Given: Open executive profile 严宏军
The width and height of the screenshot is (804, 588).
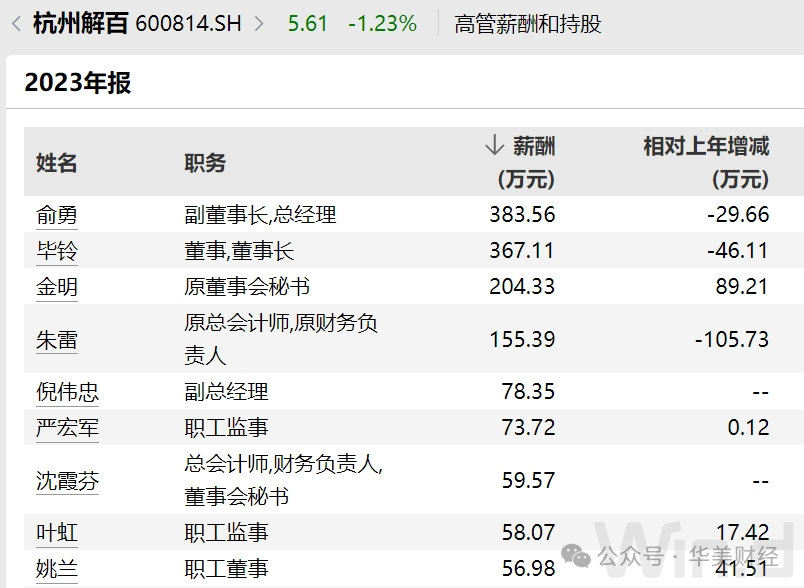Looking at the screenshot, I should pyautogui.click(x=67, y=428).
